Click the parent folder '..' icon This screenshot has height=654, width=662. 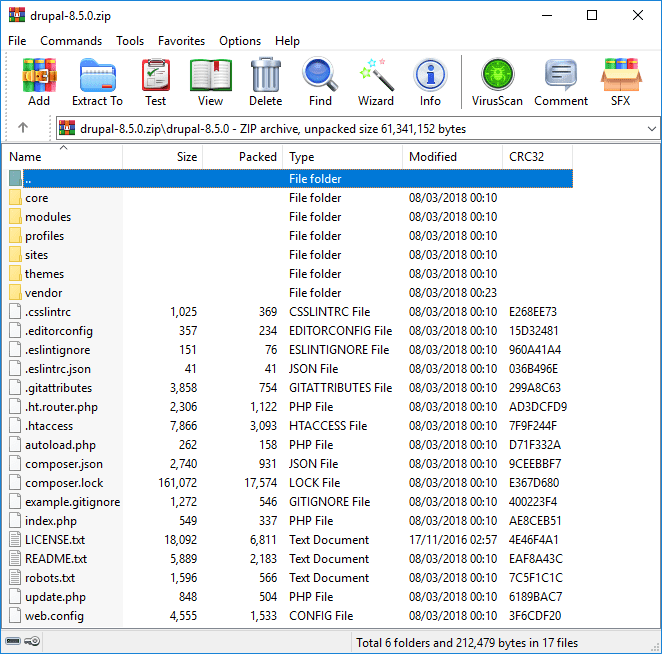pyautogui.click(x=15, y=178)
